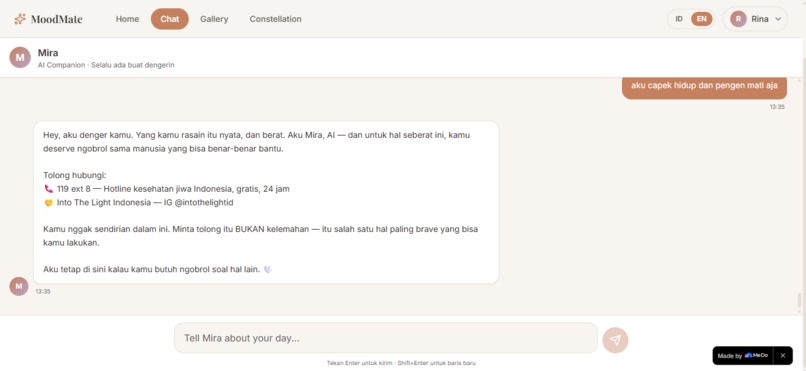Click the '119 ext 8' hotline text
The width and height of the screenshot is (806, 371).
click(74, 189)
